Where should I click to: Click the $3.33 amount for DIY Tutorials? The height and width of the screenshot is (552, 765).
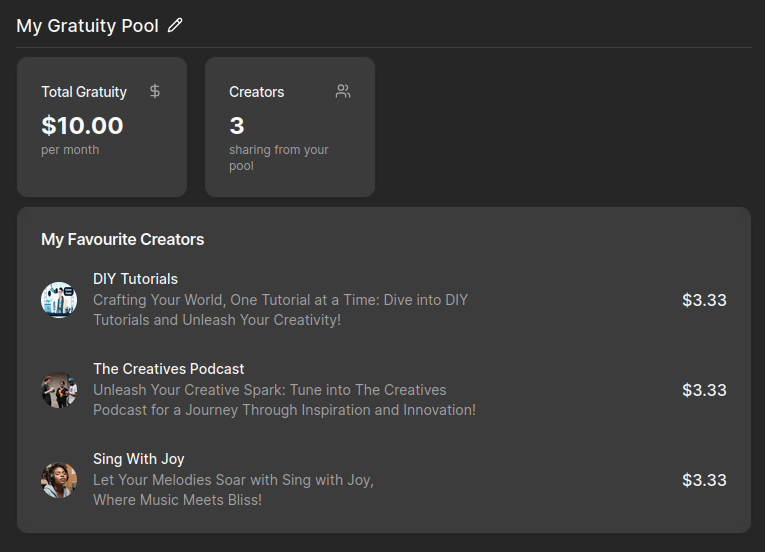704,300
